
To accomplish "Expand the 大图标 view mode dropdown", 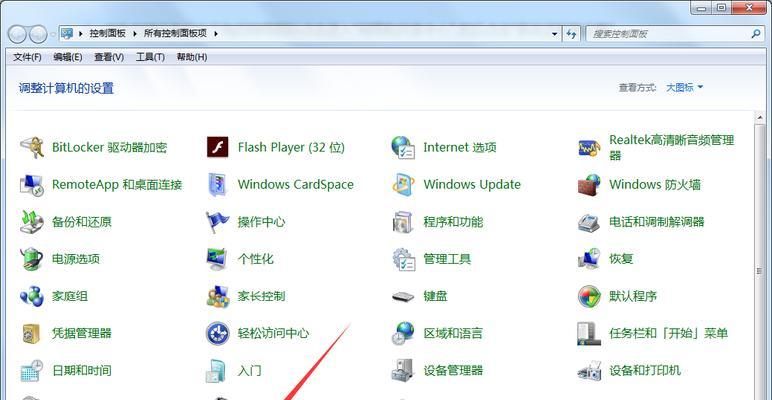I will [684, 88].
